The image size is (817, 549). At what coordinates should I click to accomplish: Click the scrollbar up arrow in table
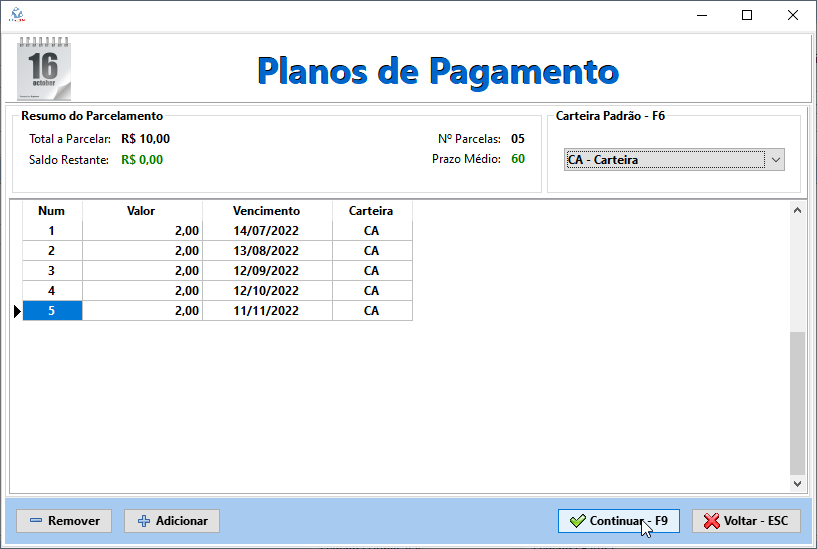(797, 210)
